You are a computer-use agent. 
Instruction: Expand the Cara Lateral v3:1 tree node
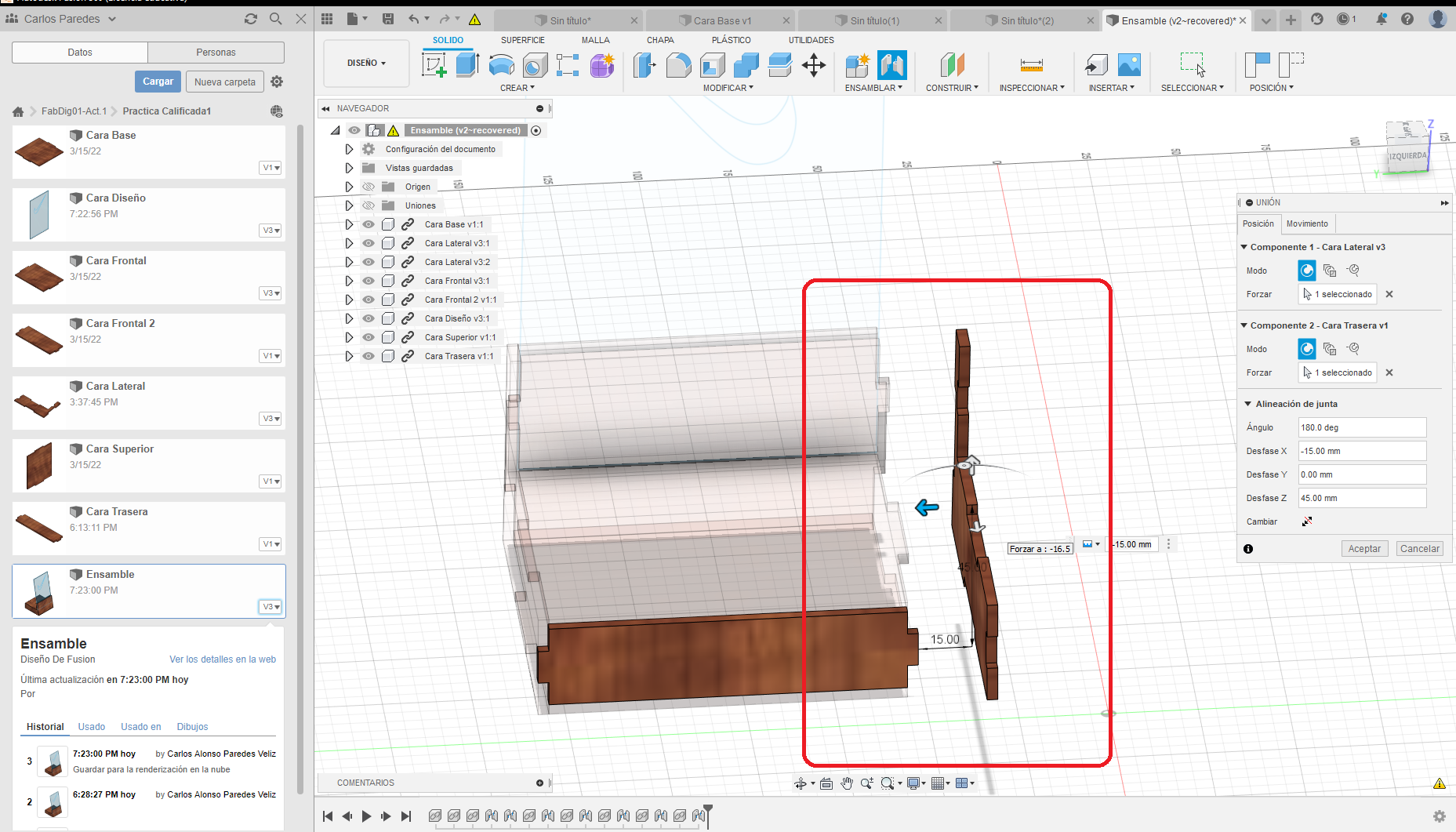point(349,243)
